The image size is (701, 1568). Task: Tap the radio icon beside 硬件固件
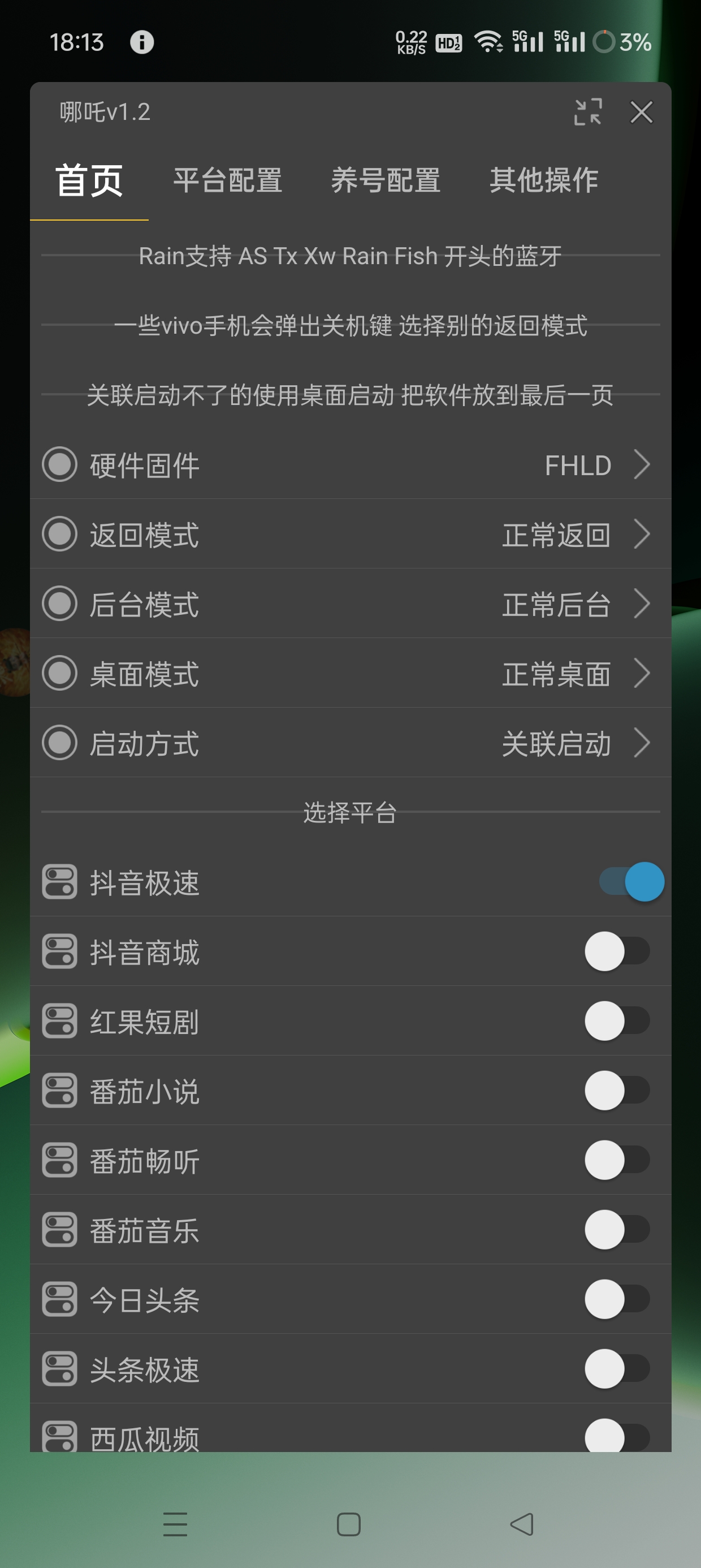[x=59, y=464]
